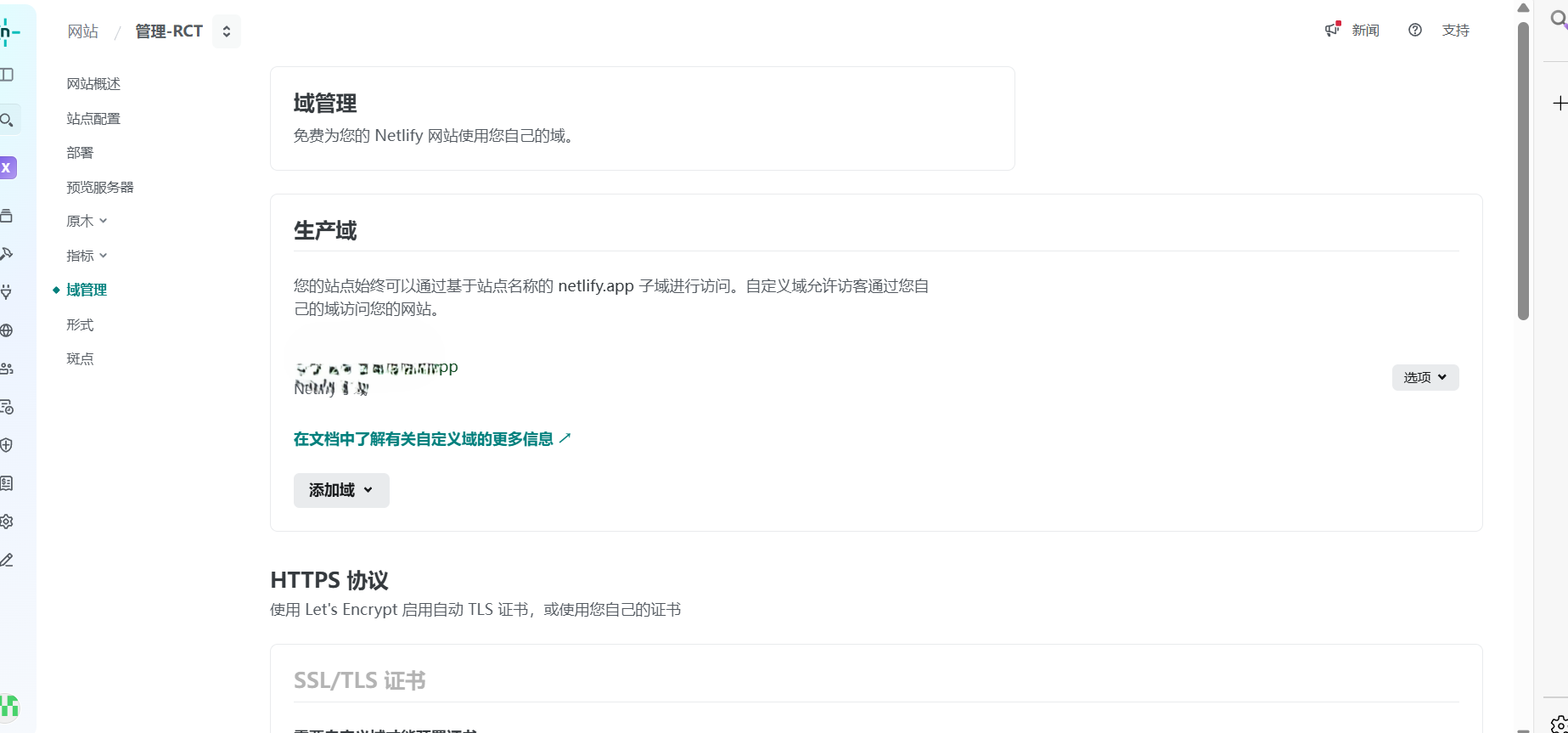Open the purple X team icon
The width and height of the screenshot is (1568, 733).
coord(7,167)
